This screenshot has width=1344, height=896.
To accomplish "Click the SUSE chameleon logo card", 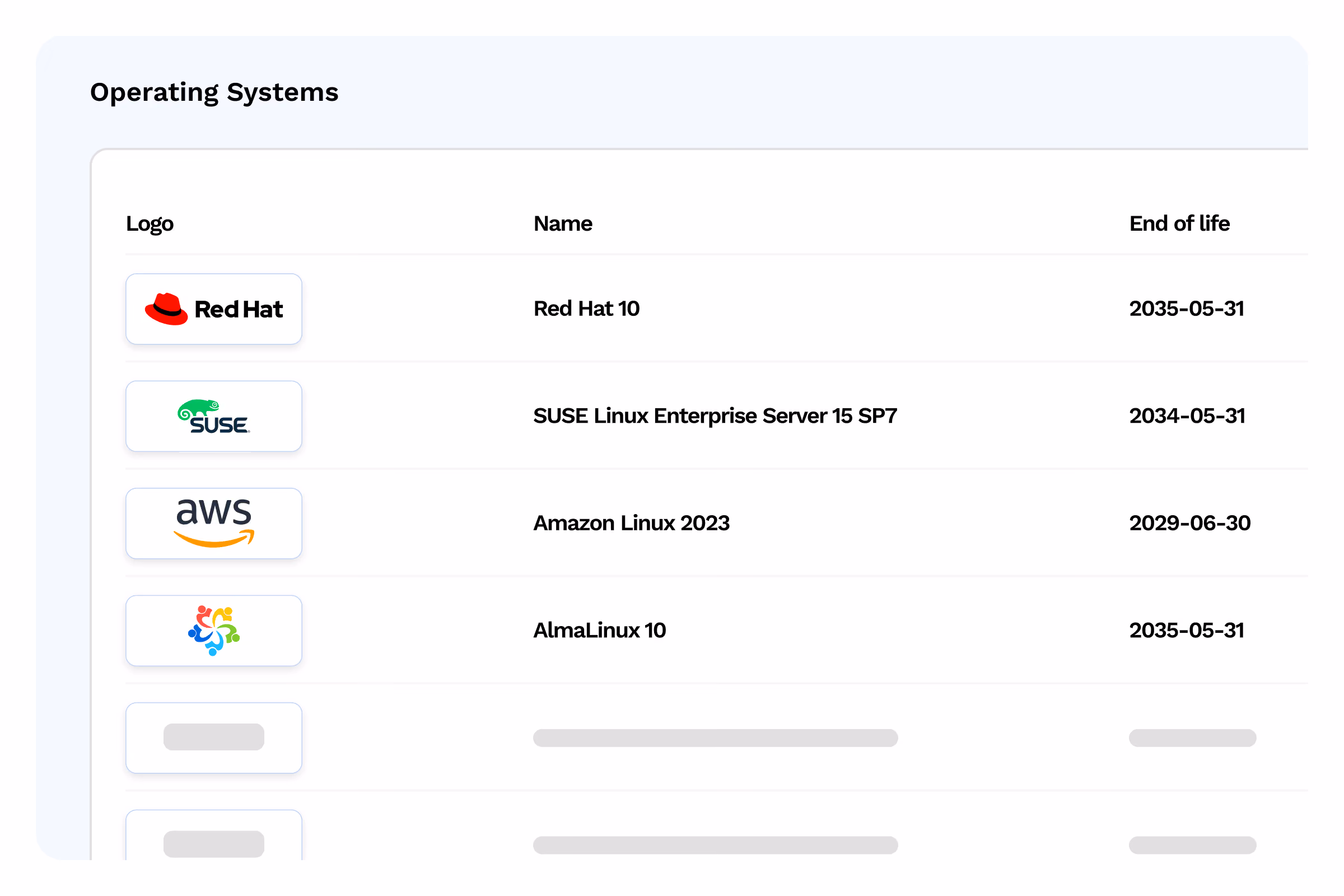I will [214, 416].
